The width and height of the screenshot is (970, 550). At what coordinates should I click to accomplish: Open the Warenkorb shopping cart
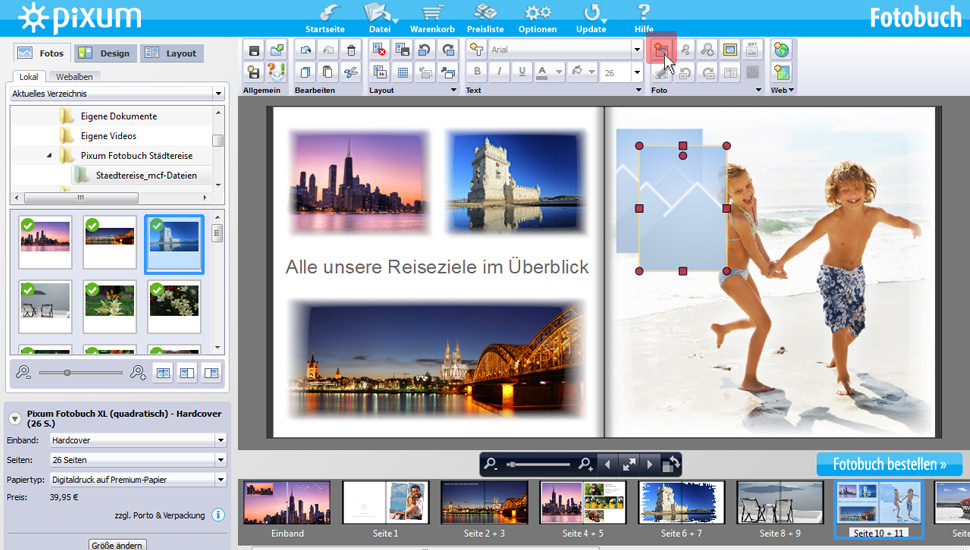tap(432, 14)
